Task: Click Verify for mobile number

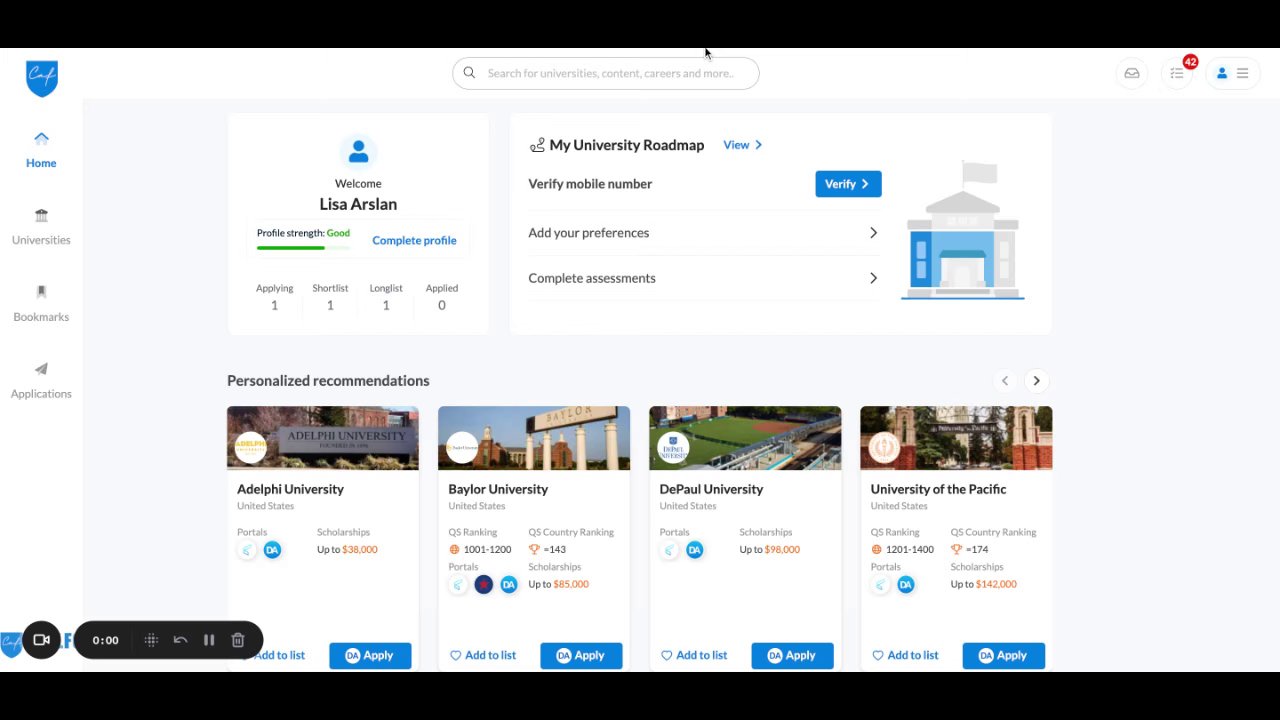Action: (848, 184)
